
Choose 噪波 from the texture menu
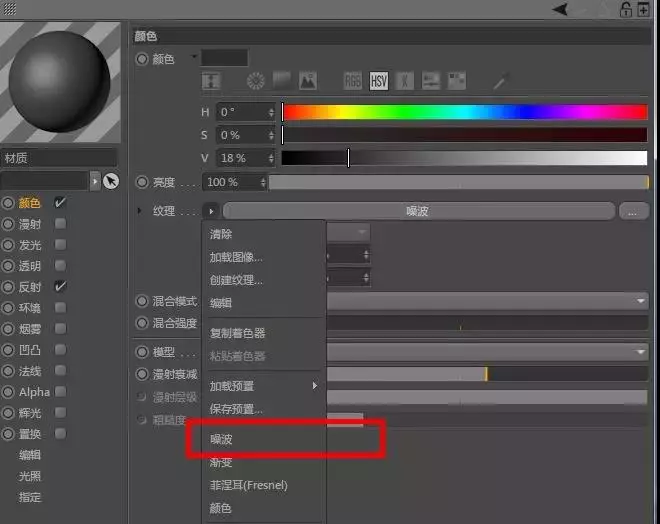click(221, 439)
